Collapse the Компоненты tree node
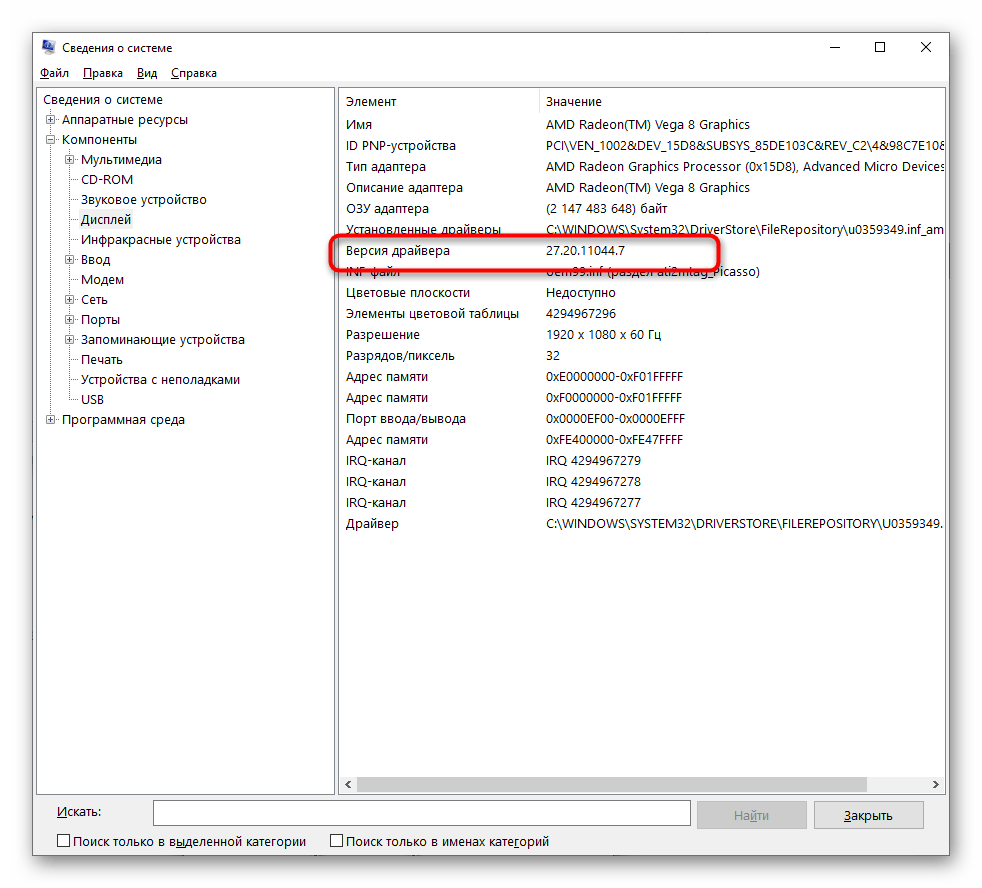The height and width of the screenshot is (888, 982). pos(51,140)
